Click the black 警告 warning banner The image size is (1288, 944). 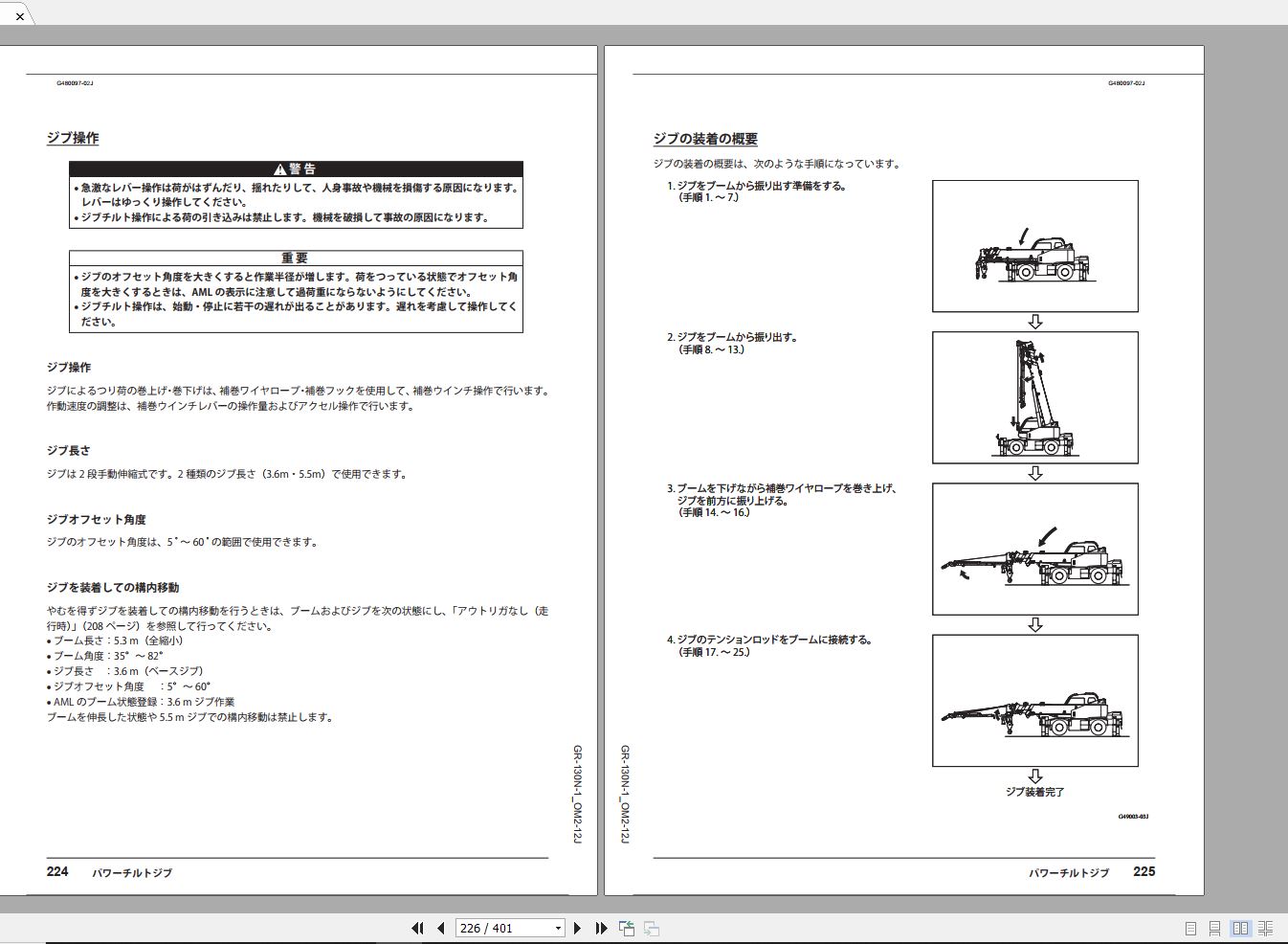point(296,169)
